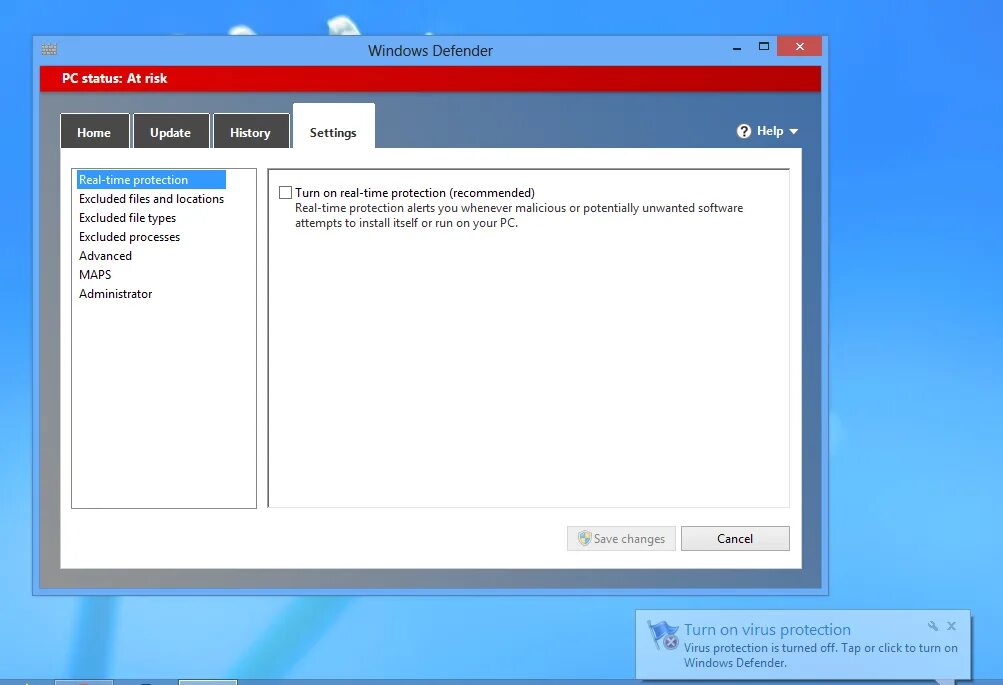Open Excluded file types setting

[x=127, y=218]
